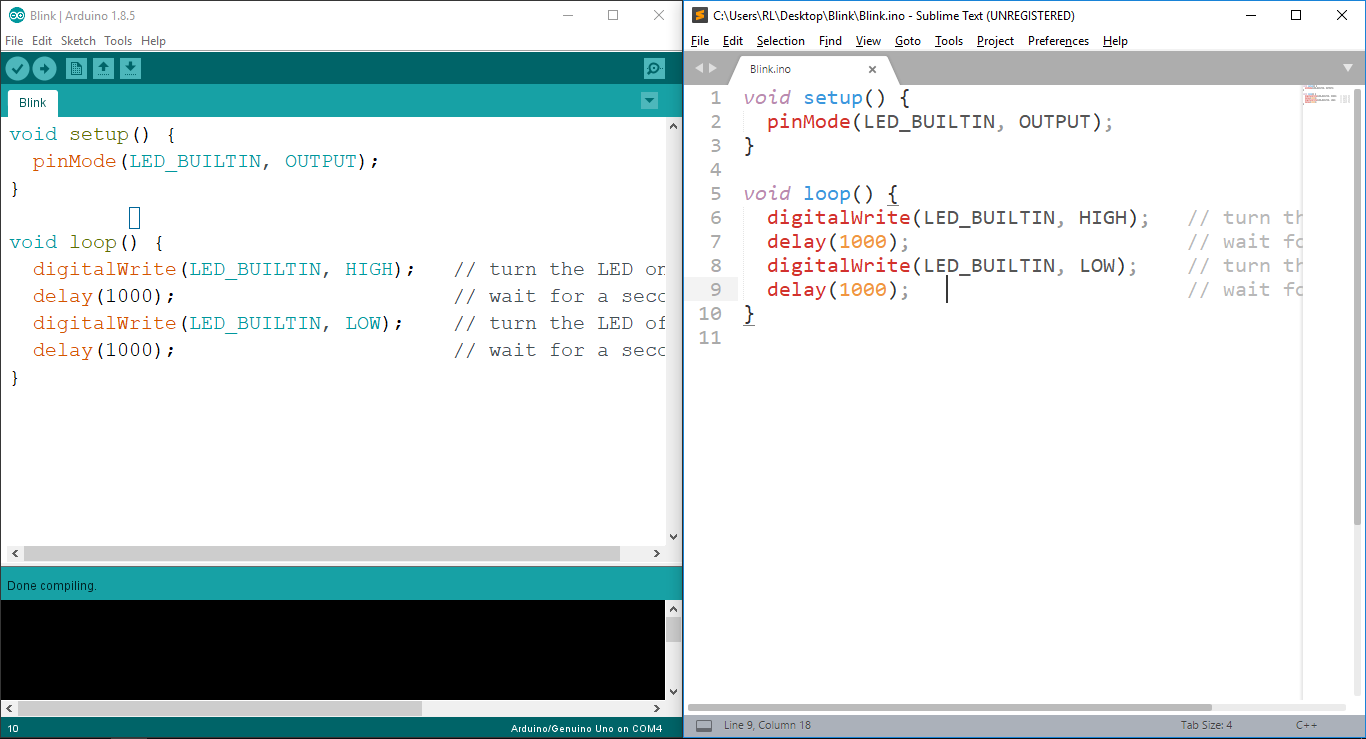
Task: Click the Arduino editor horizontal scrollbar
Action: (x=322, y=553)
